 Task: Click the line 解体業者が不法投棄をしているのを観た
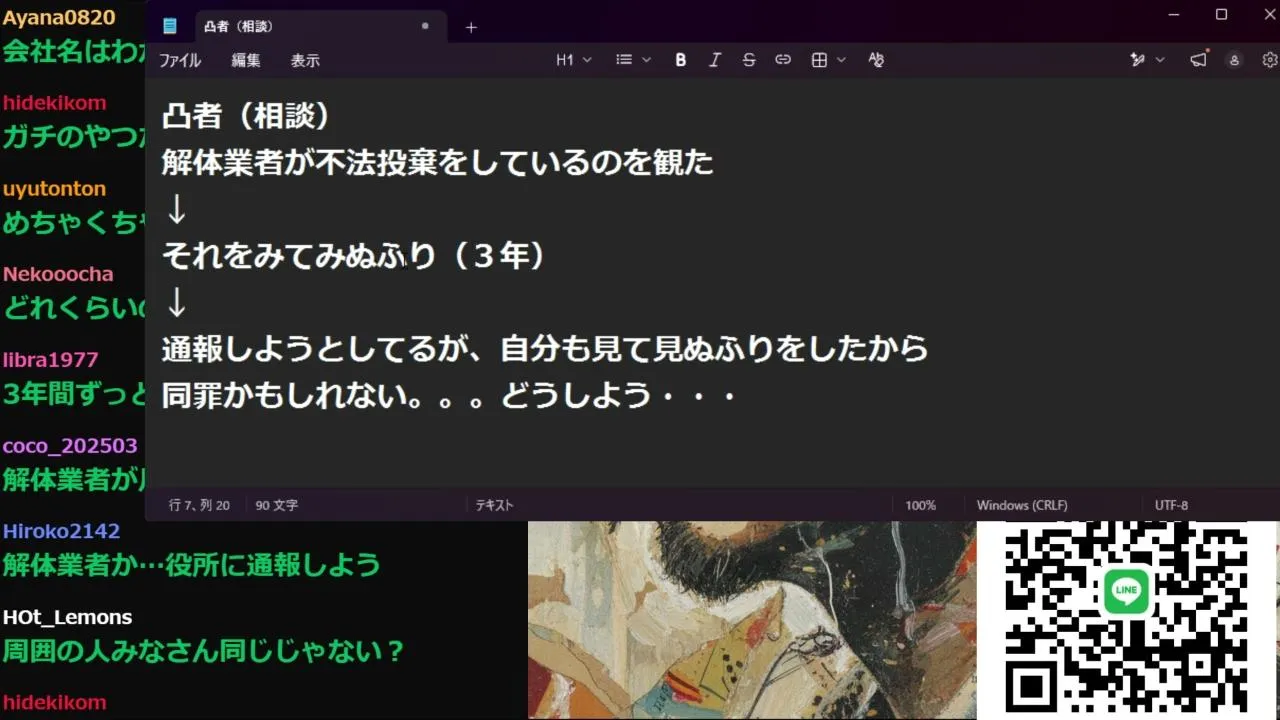pyautogui.click(x=438, y=162)
